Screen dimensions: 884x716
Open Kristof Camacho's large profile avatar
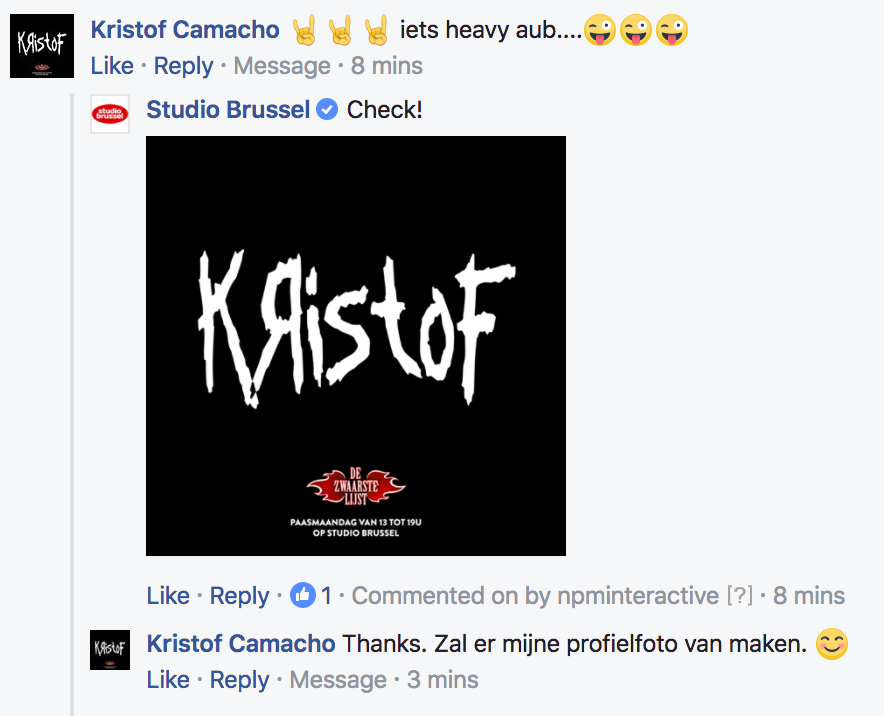(42, 46)
